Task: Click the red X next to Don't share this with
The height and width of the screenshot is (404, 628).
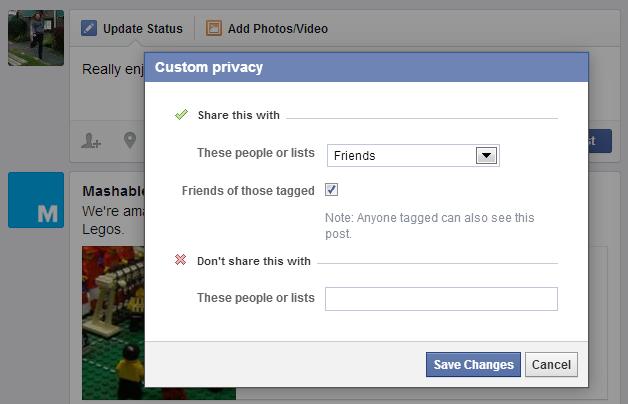Action: point(181,260)
